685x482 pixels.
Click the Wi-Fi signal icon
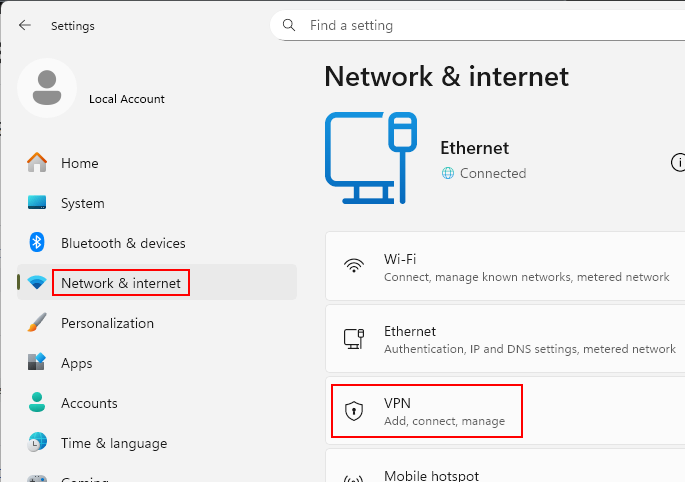point(353,267)
